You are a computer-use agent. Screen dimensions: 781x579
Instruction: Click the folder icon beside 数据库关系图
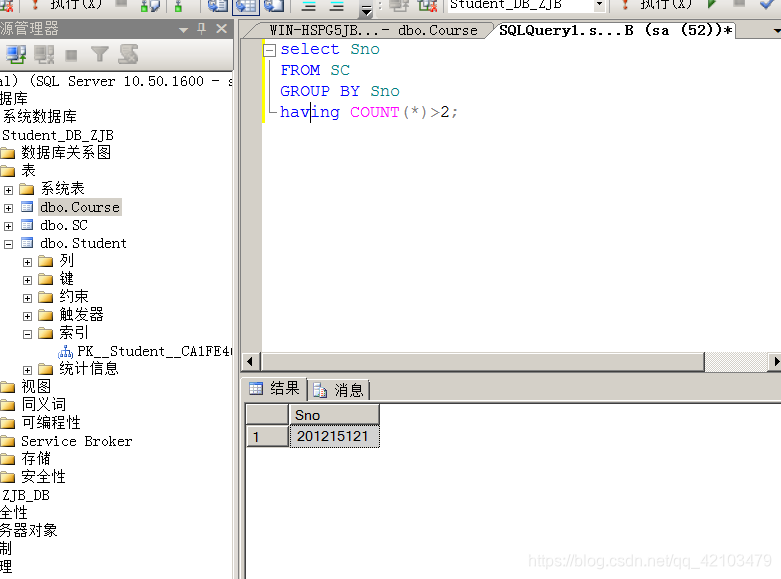7,152
